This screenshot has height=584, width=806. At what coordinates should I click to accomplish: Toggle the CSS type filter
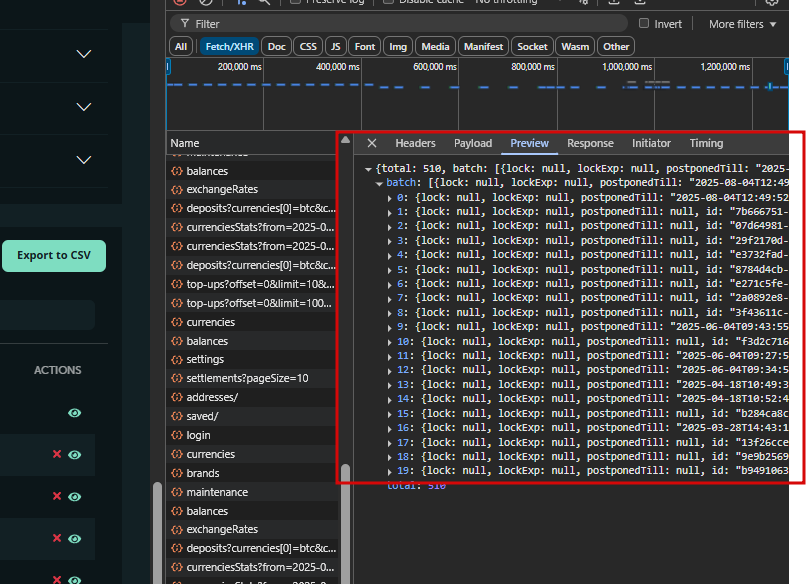[308, 47]
